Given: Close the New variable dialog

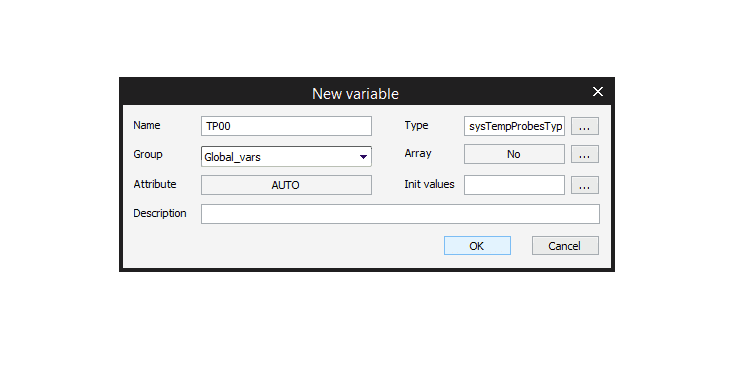Looking at the screenshot, I should click(x=598, y=92).
